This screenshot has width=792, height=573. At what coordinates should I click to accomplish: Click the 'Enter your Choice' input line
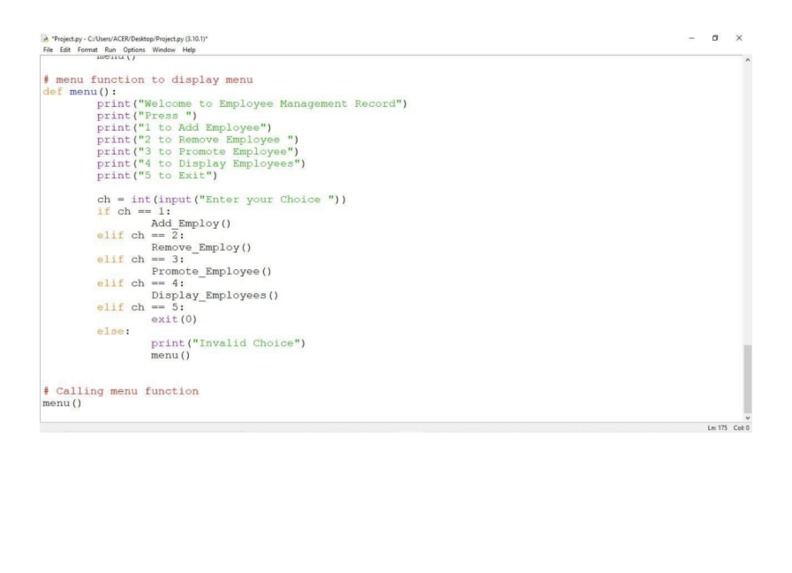coord(222,200)
